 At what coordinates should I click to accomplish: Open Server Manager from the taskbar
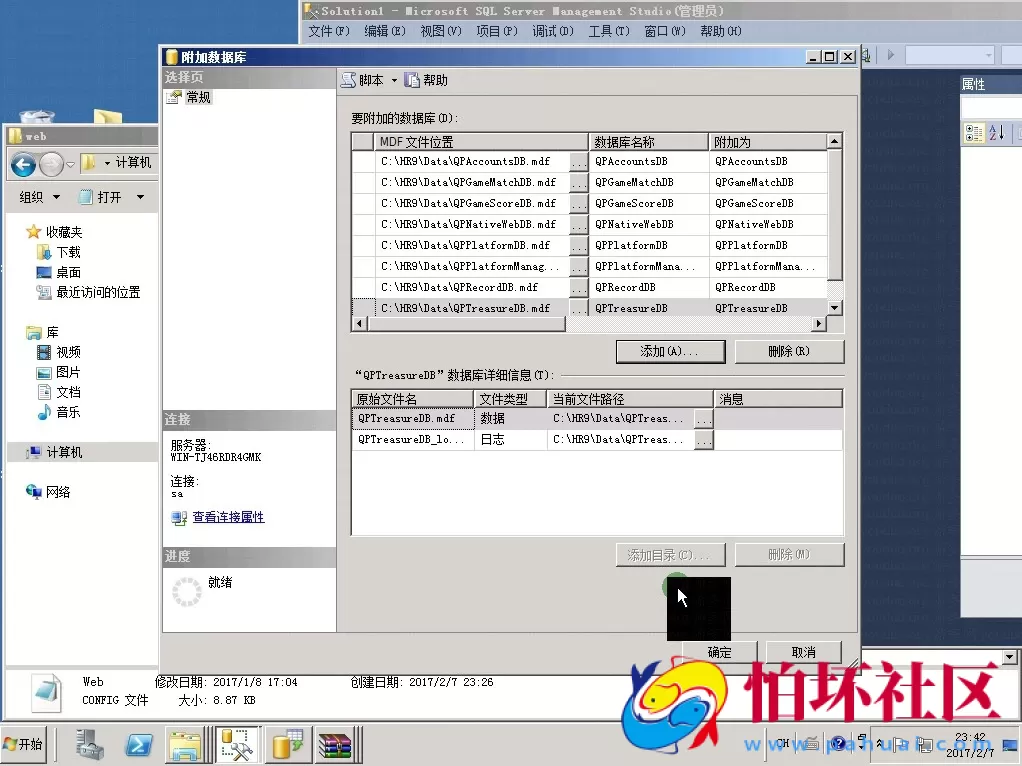90,745
